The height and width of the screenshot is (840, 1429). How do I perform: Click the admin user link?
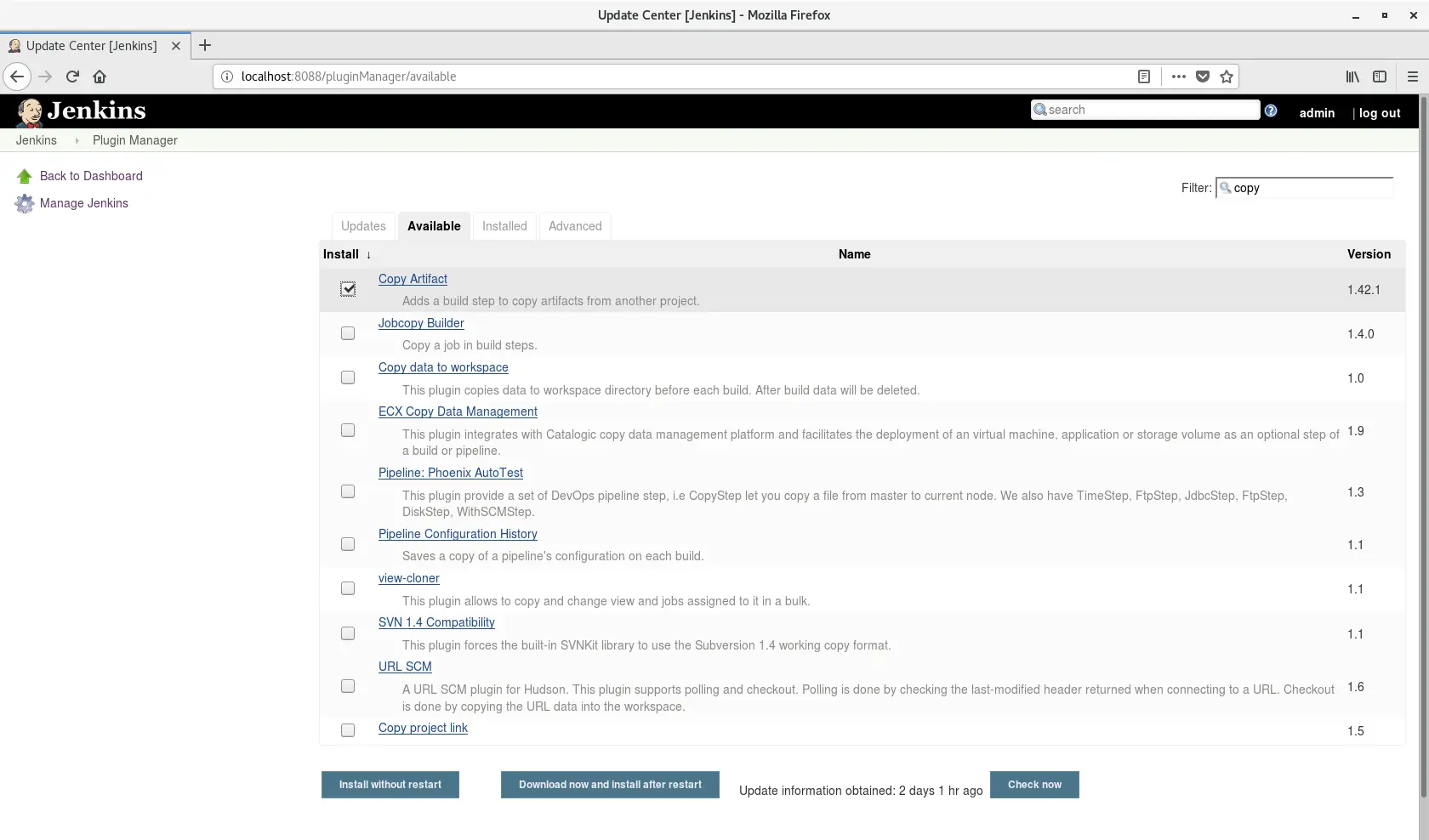[x=1317, y=113]
